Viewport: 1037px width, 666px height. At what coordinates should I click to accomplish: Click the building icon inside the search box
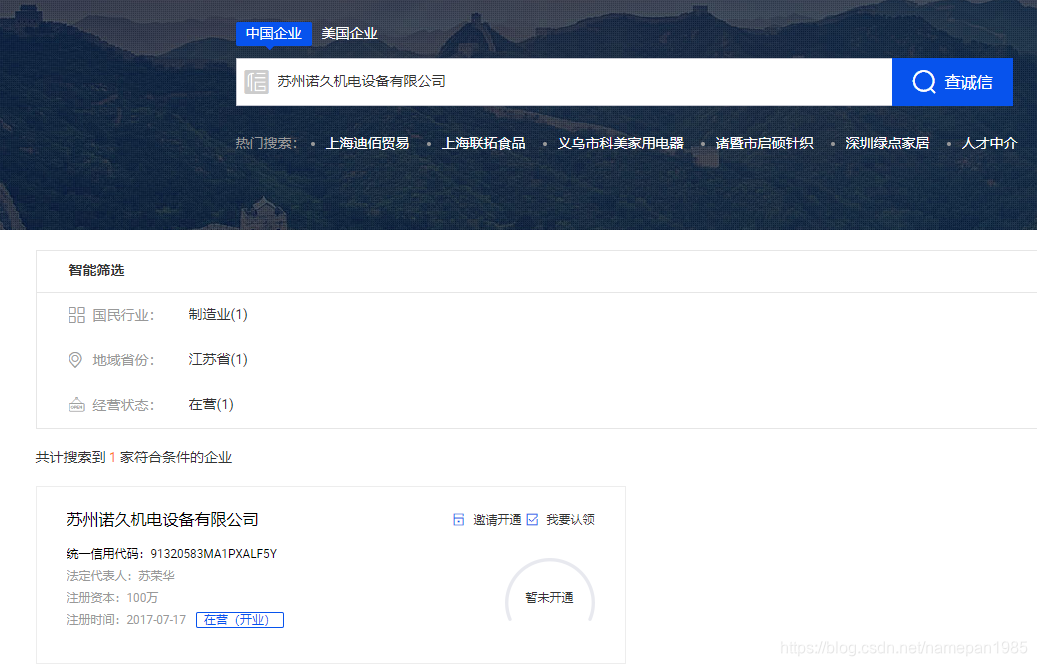click(255, 81)
